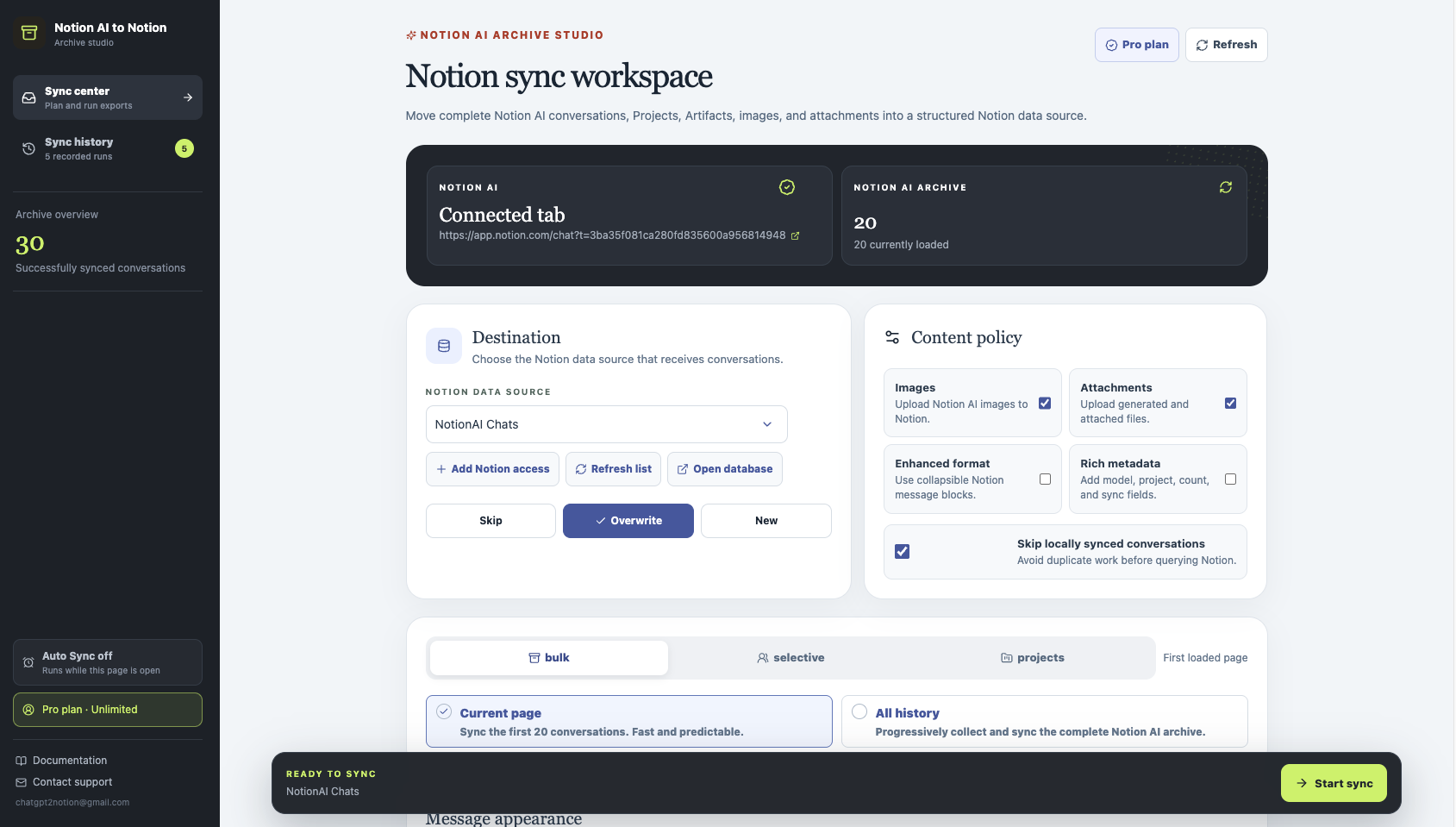The image size is (1456, 827).
Task: Click Open database button
Action: coord(725,469)
